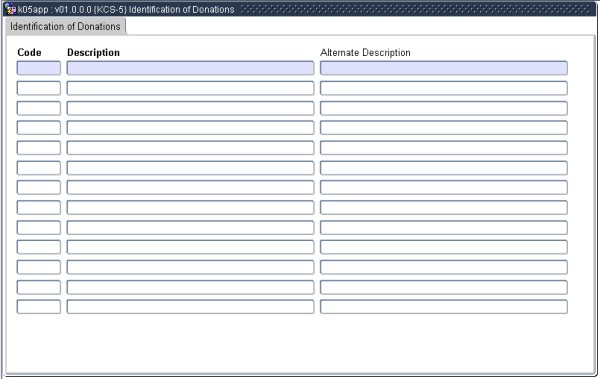Screen dimensions: 600x379
Task: Click the twelfth row Alternate Description field
Action: tap(443, 287)
